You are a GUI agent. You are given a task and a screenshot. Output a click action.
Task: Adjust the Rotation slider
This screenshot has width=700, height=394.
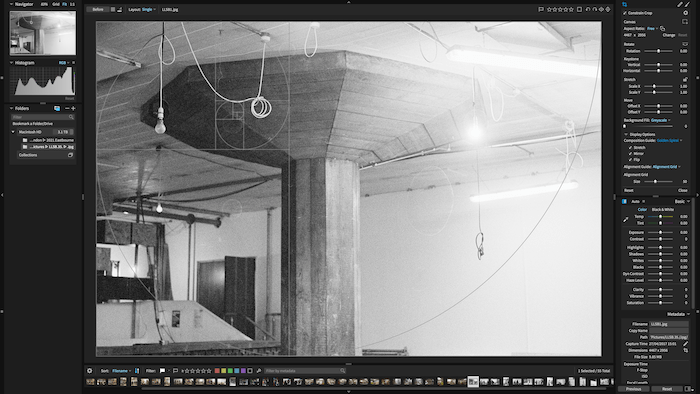(x=658, y=51)
